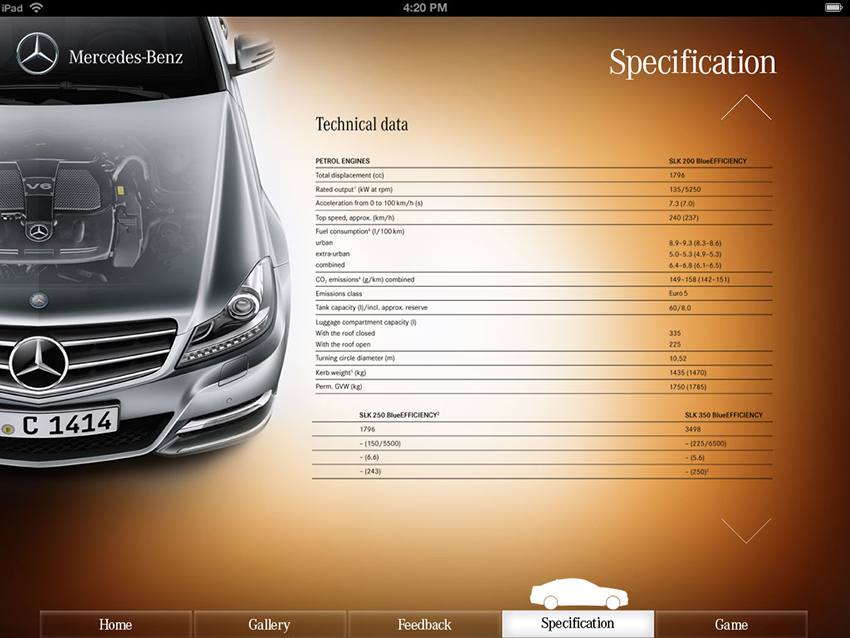Select the Fuel consumption row label
The height and width of the screenshot is (638, 850).
(360, 231)
